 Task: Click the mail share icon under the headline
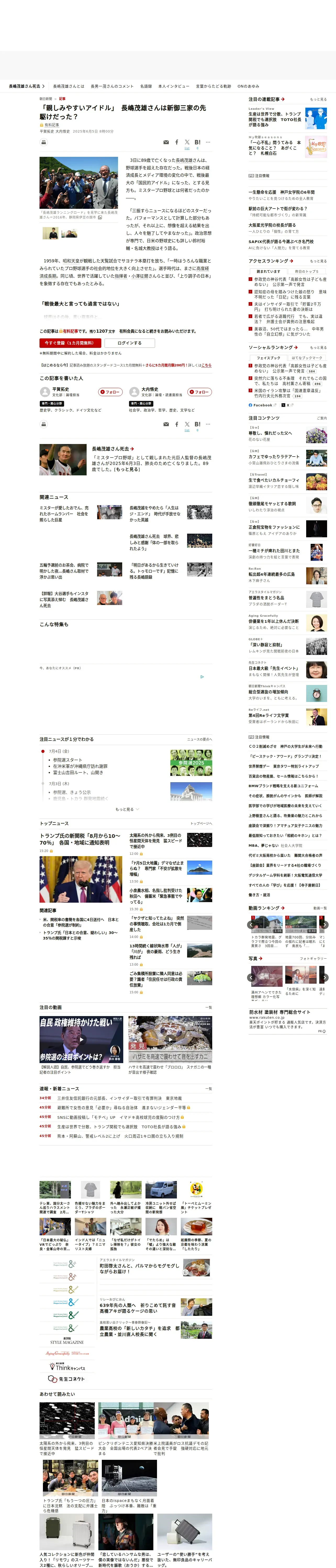click(x=166, y=142)
